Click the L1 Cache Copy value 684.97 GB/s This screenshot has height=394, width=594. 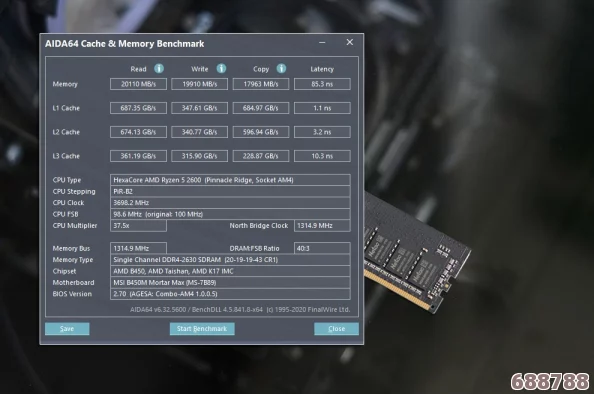coord(261,108)
